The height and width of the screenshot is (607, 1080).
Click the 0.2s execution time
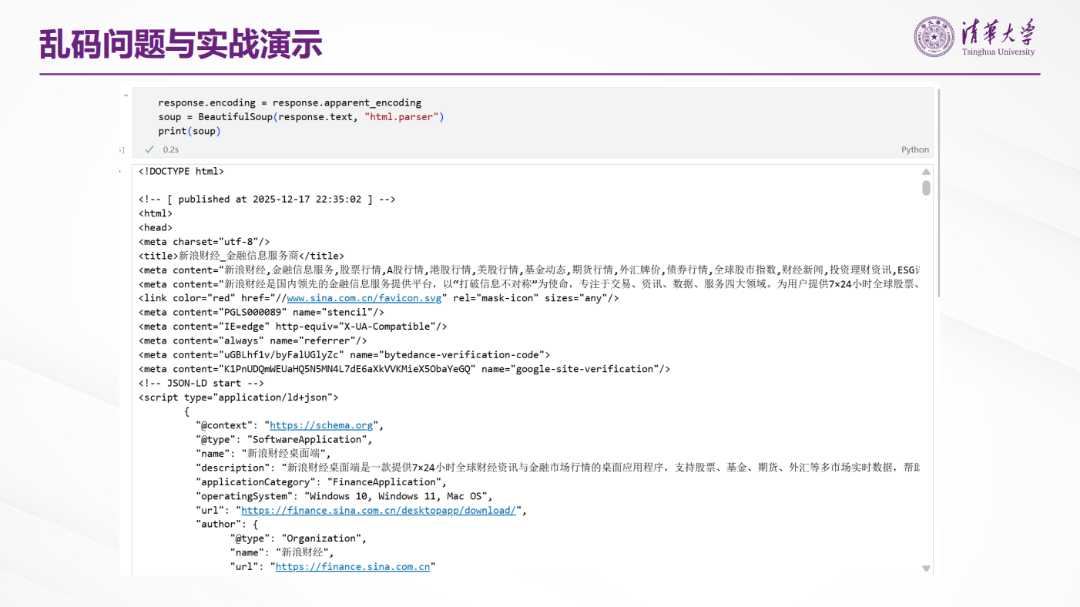pyautogui.click(x=171, y=150)
